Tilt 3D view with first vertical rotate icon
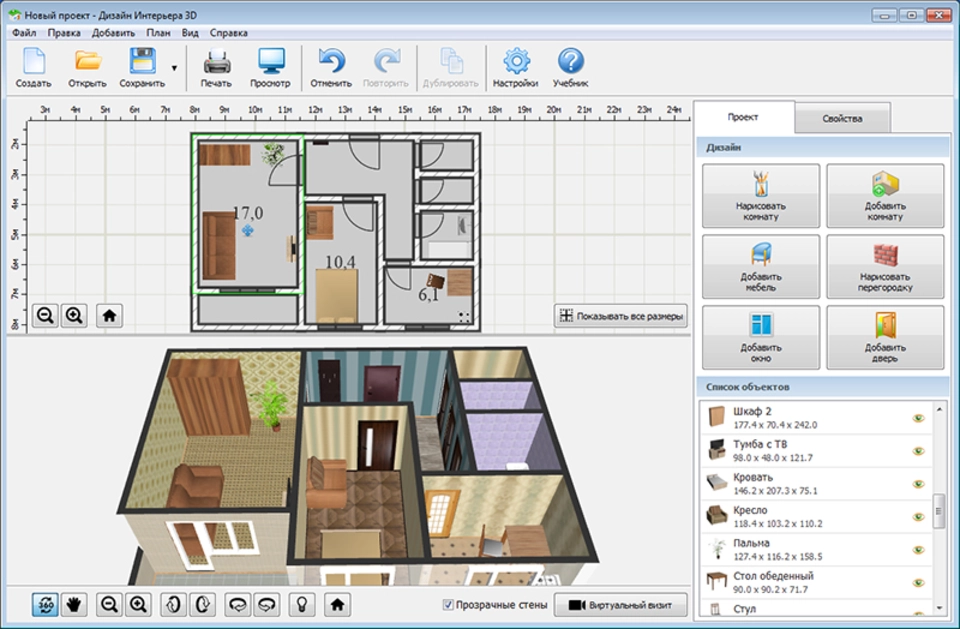This screenshot has width=960, height=629. (x=173, y=605)
